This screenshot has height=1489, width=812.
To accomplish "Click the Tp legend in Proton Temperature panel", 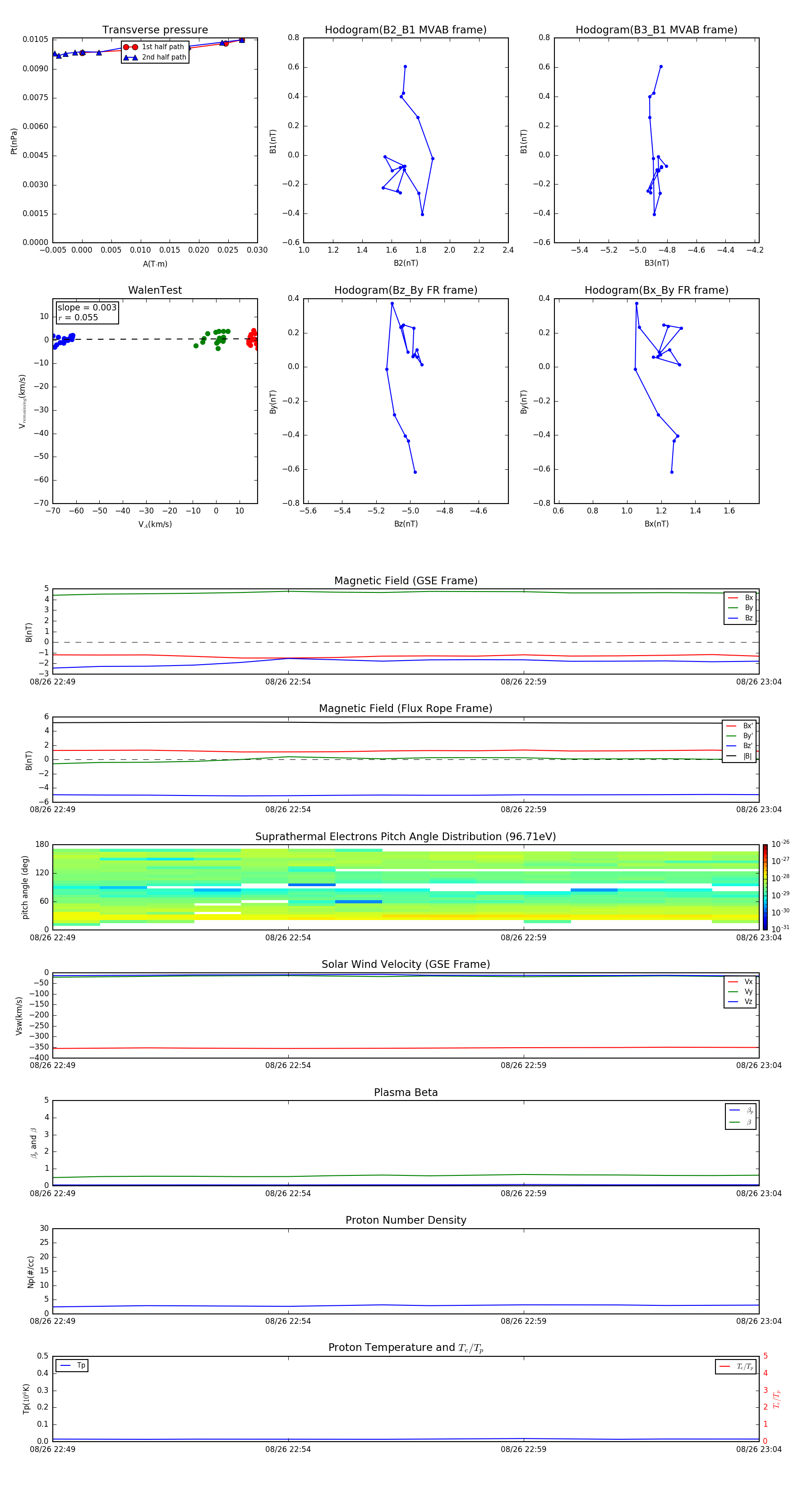I will tap(72, 1366).
